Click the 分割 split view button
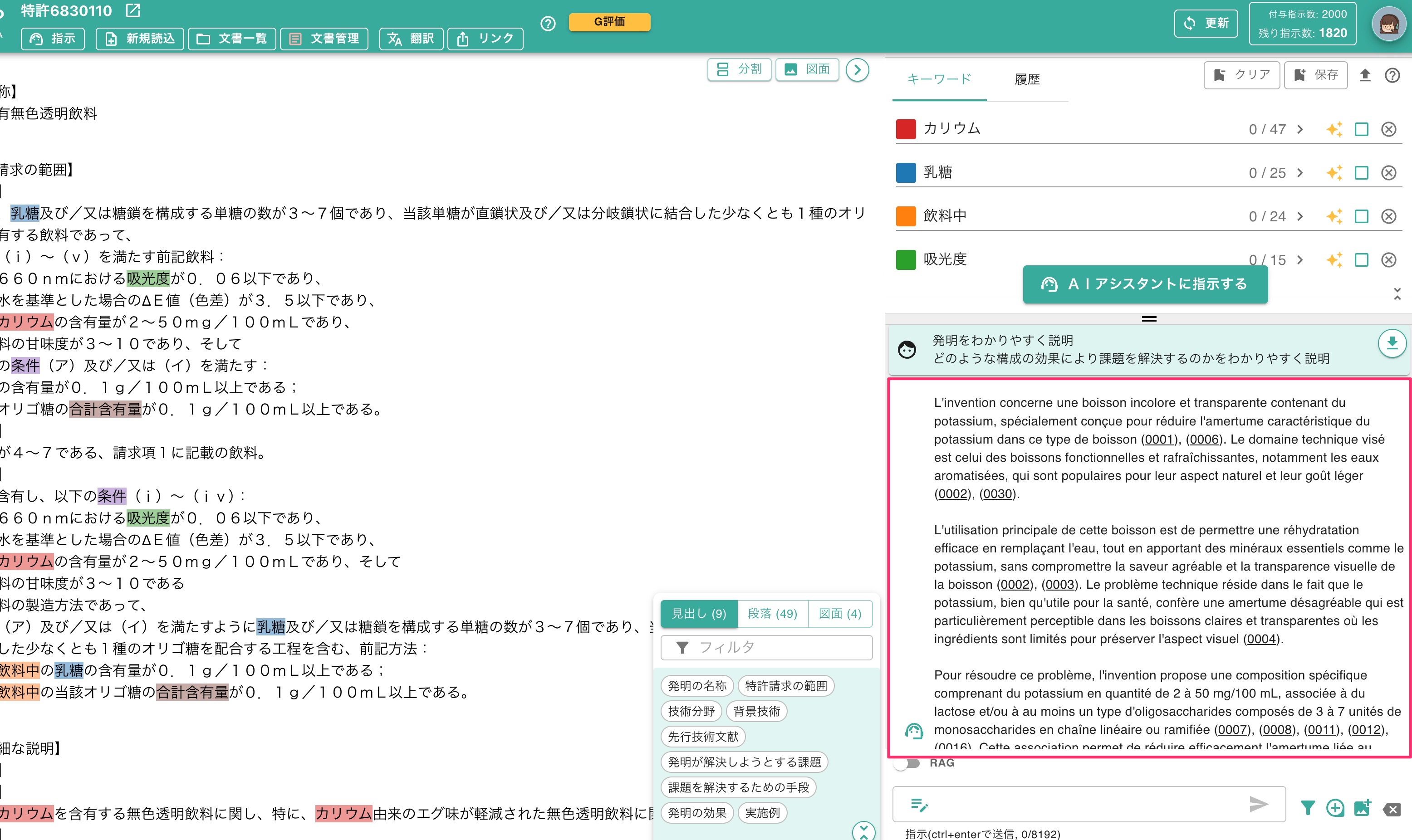Image resolution: width=1412 pixels, height=840 pixels. coord(740,69)
